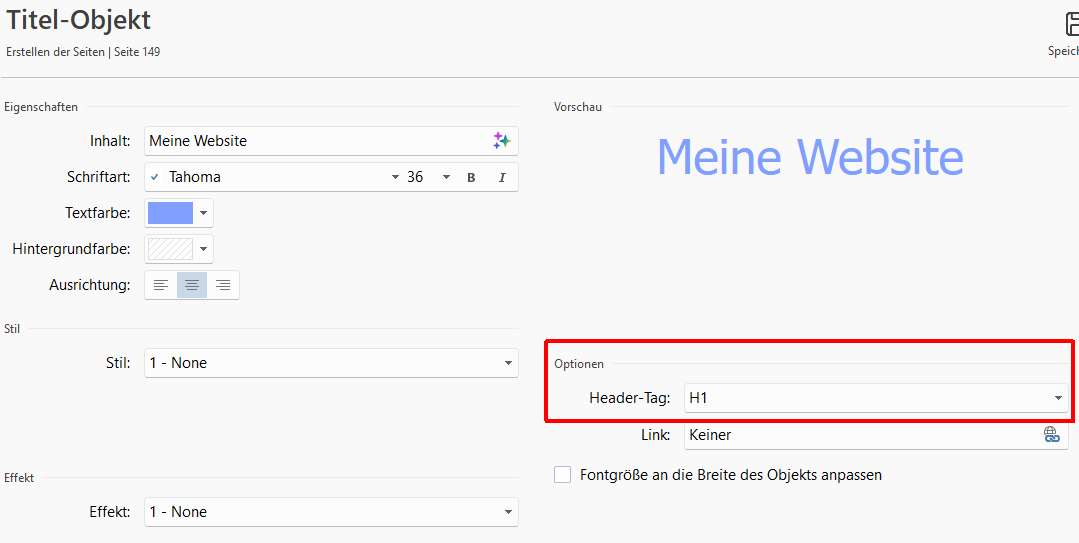This screenshot has width=1079, height=543.
Task: Enable Fontgröße an die Breite anpassen checkbox
Action: [563, 475]
